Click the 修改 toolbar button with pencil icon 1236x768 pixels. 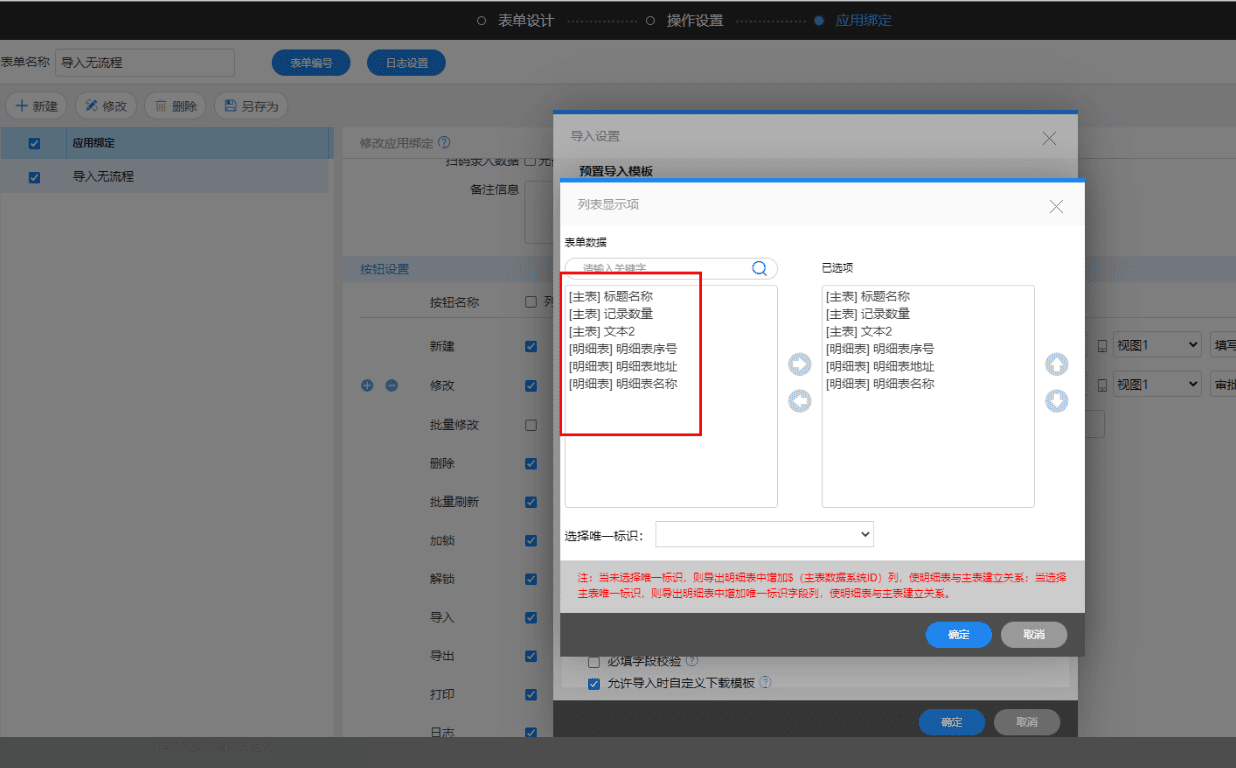pos(106,105)
